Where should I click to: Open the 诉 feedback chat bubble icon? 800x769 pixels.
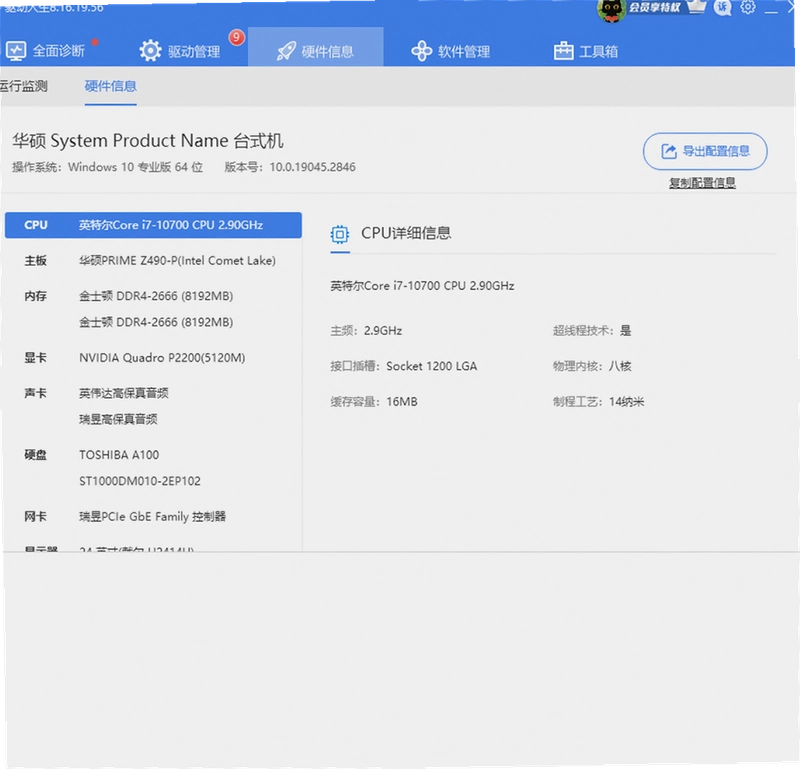pyautogui.click(x=722, y=7)
